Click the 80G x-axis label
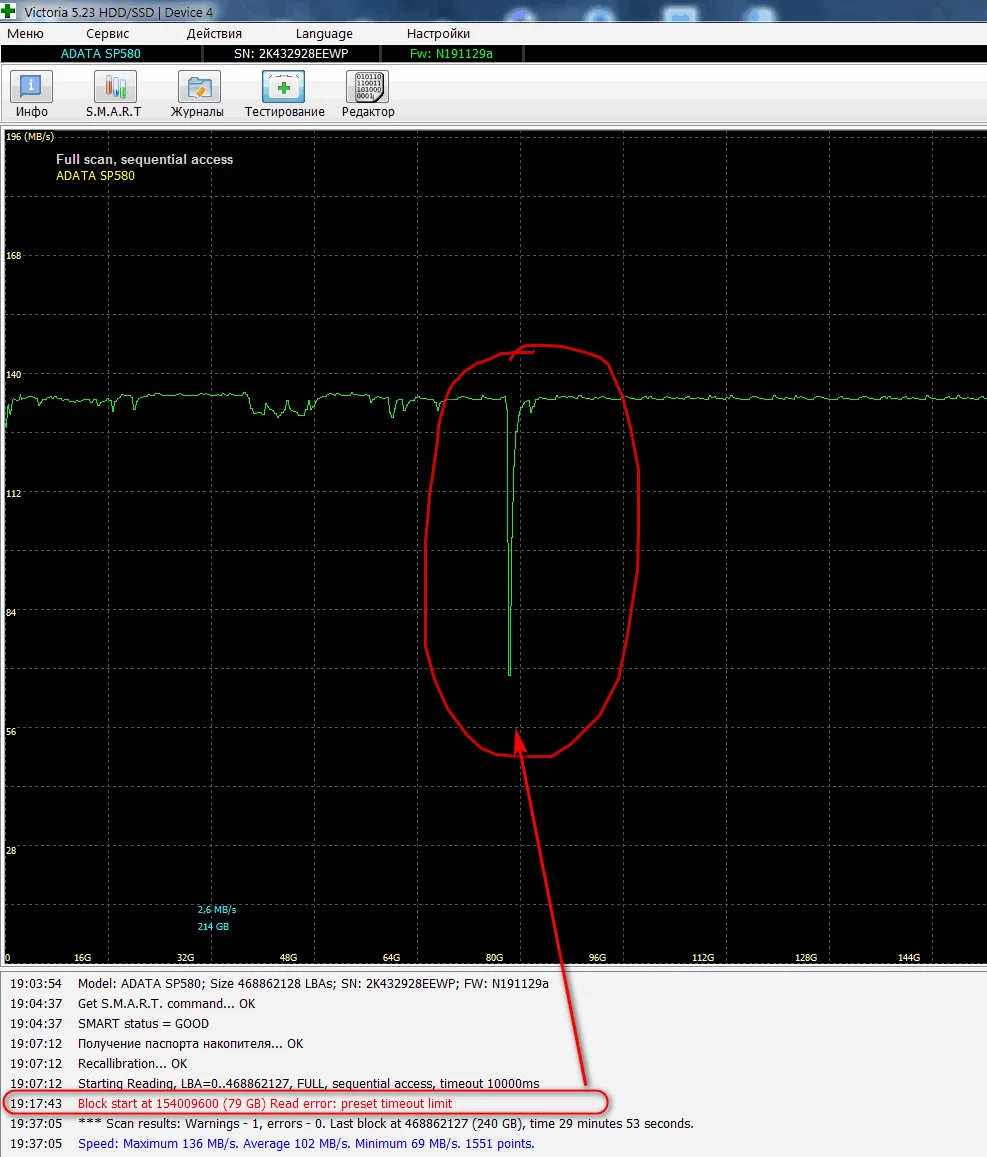Screen dimensions: 987x1157 tap(494, 957)
